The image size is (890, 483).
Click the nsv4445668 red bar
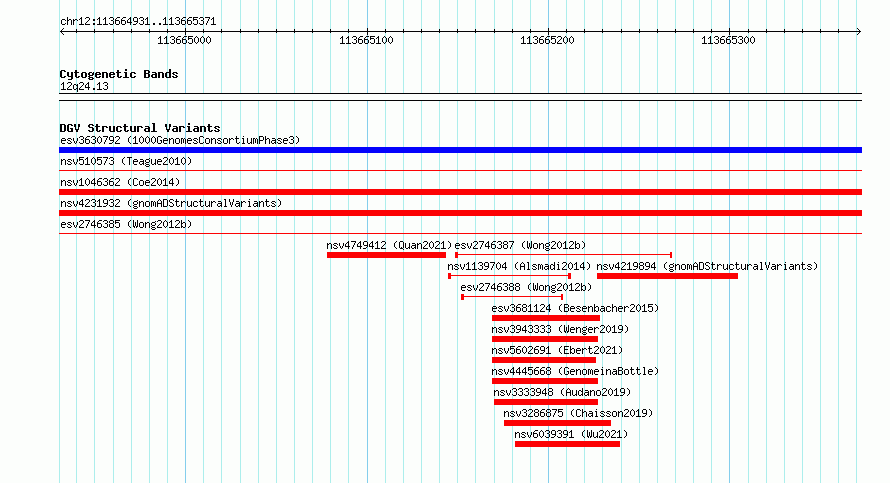tap(545, 381)
